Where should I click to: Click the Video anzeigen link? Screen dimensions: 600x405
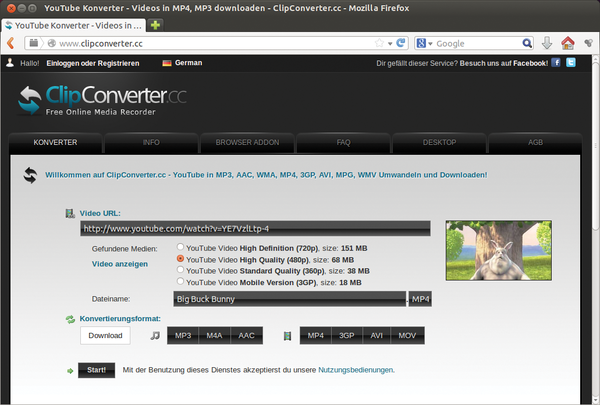[x=120, y=264]
